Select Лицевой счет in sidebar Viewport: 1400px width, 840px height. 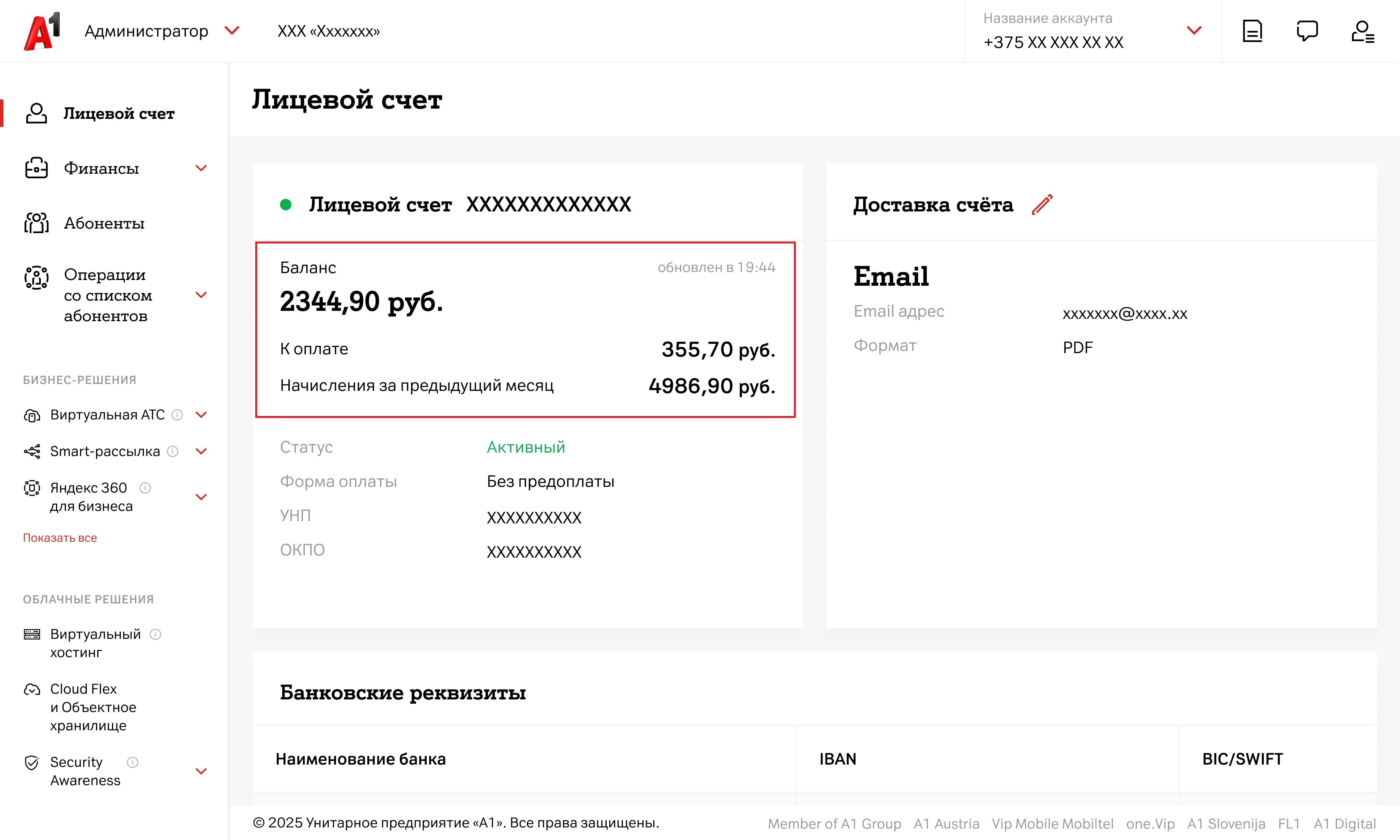(118, 113)
